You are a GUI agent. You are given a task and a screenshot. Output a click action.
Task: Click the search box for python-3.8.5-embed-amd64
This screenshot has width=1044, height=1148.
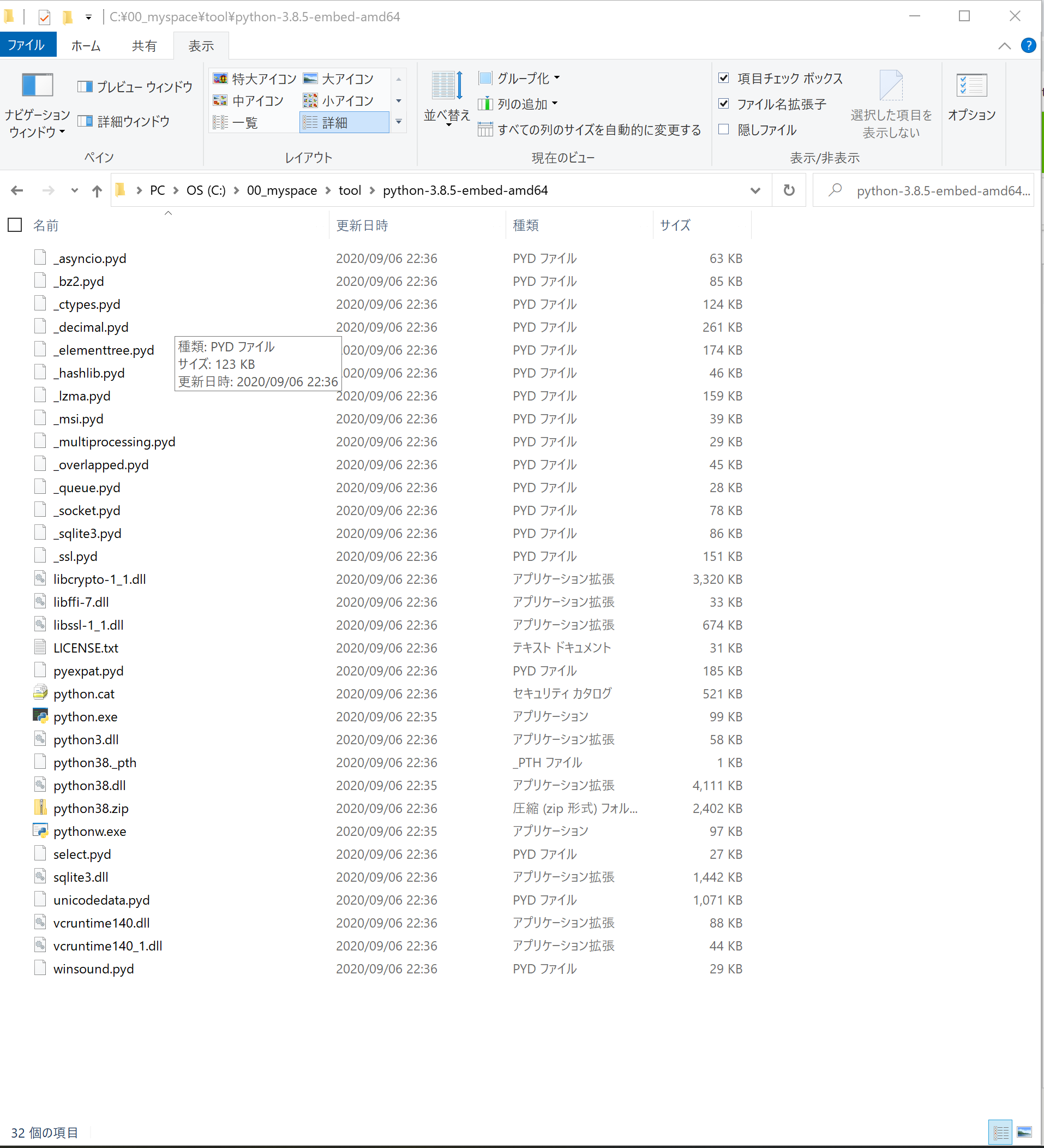(x=923, y=190)
